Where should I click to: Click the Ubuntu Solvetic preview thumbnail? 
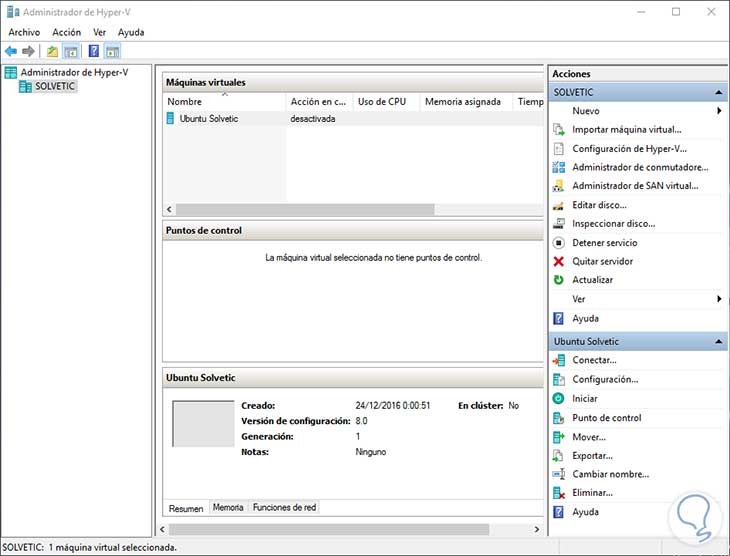203,423
